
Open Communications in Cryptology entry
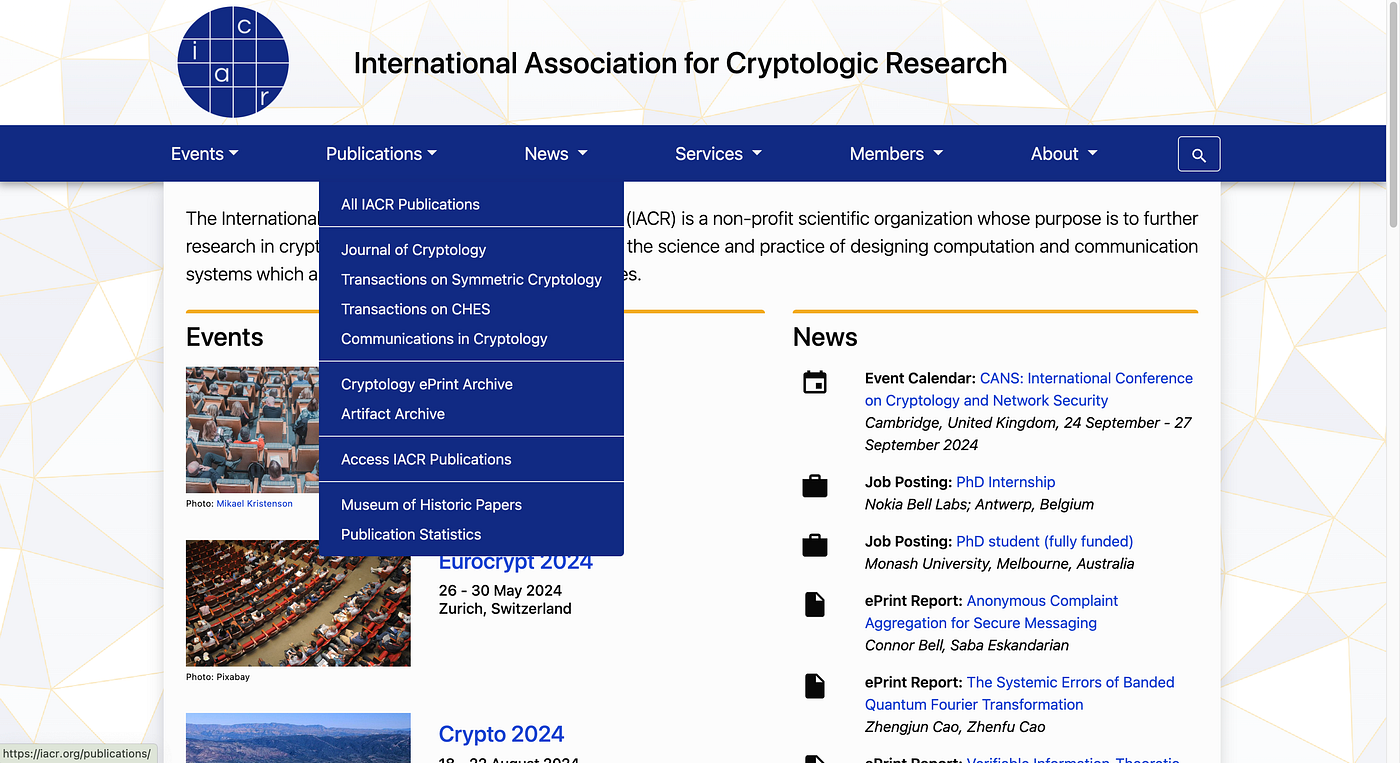[x=471, y=339]
